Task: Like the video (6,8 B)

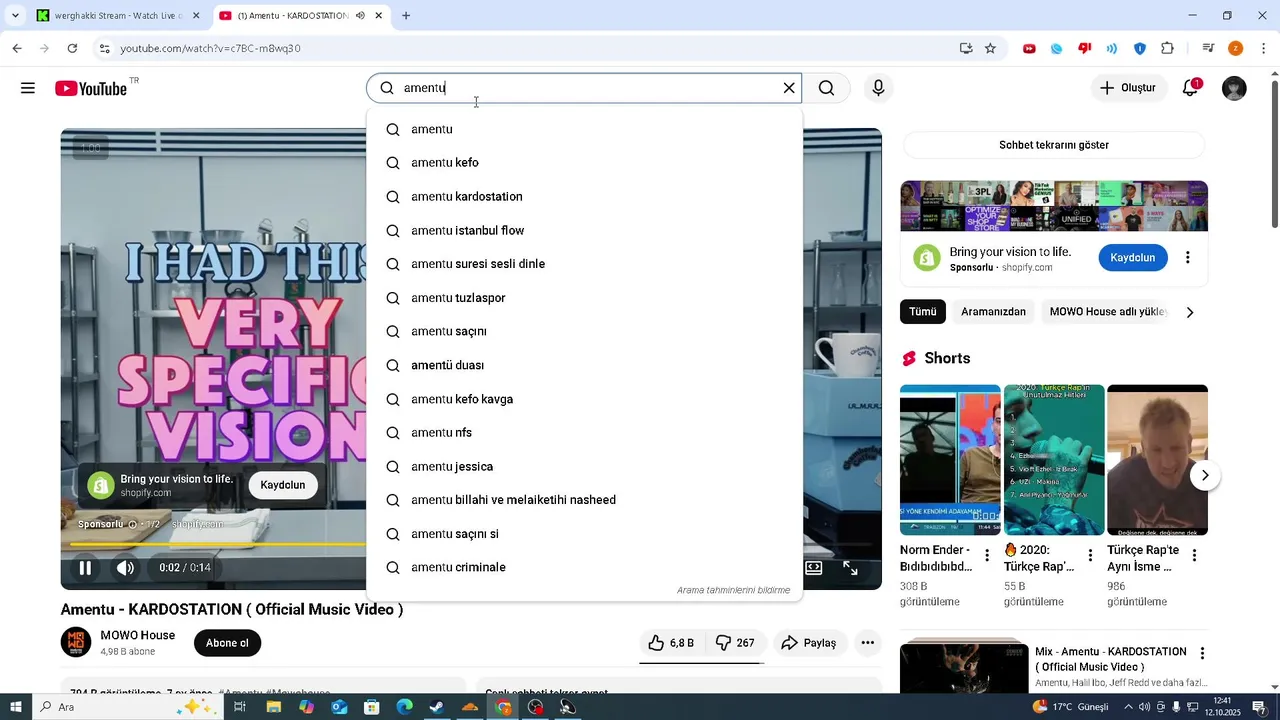Action: coord(671,643)
